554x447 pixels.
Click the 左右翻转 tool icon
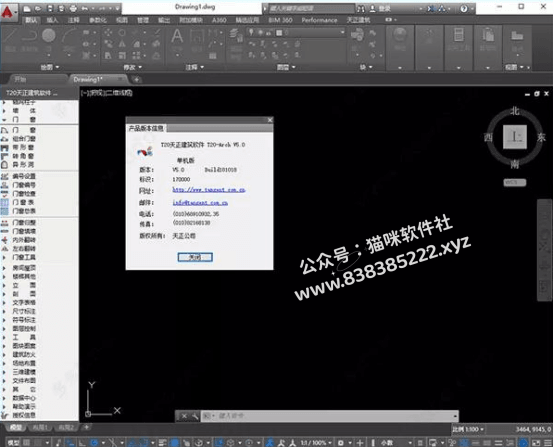[5, 249]
